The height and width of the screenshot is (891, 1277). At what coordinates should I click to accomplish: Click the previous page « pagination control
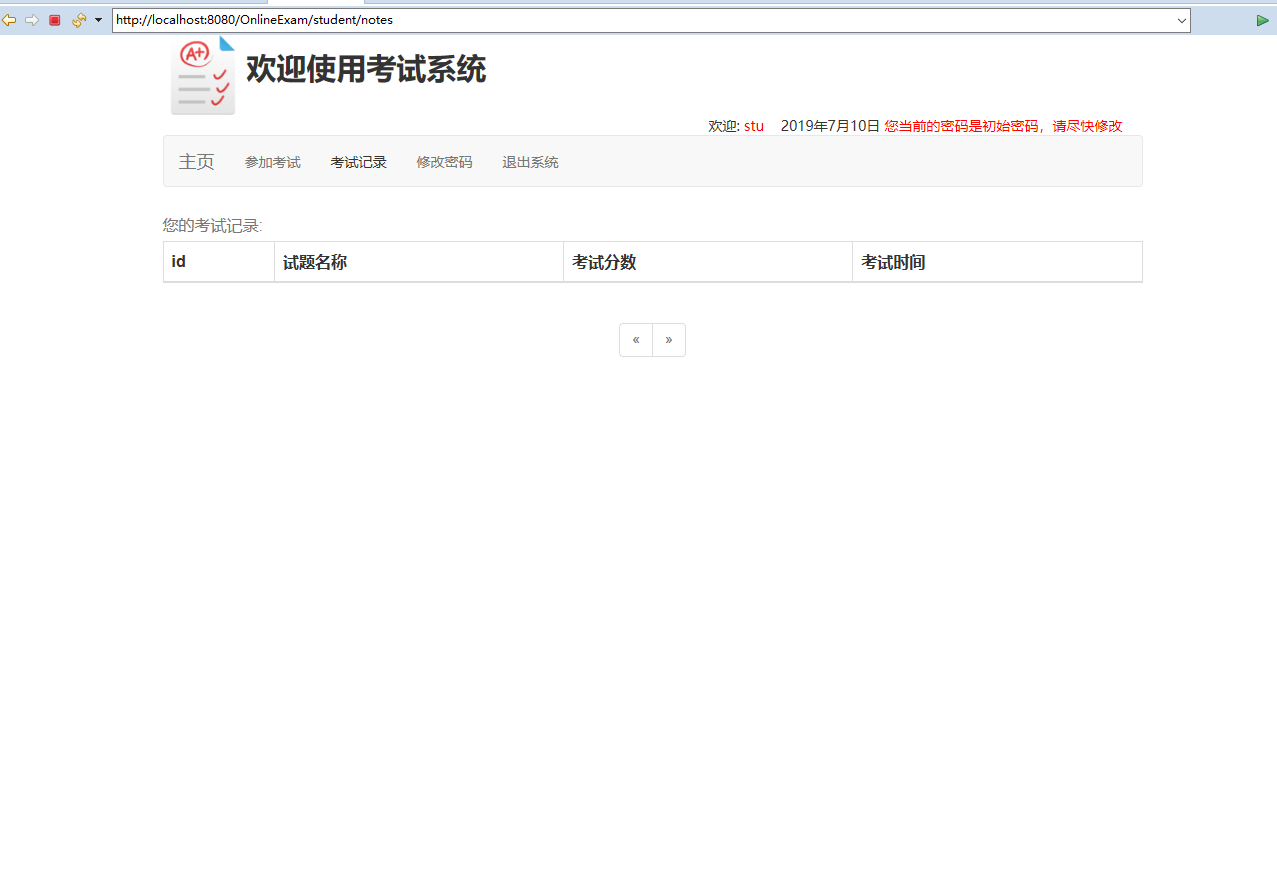coord(636,339)
